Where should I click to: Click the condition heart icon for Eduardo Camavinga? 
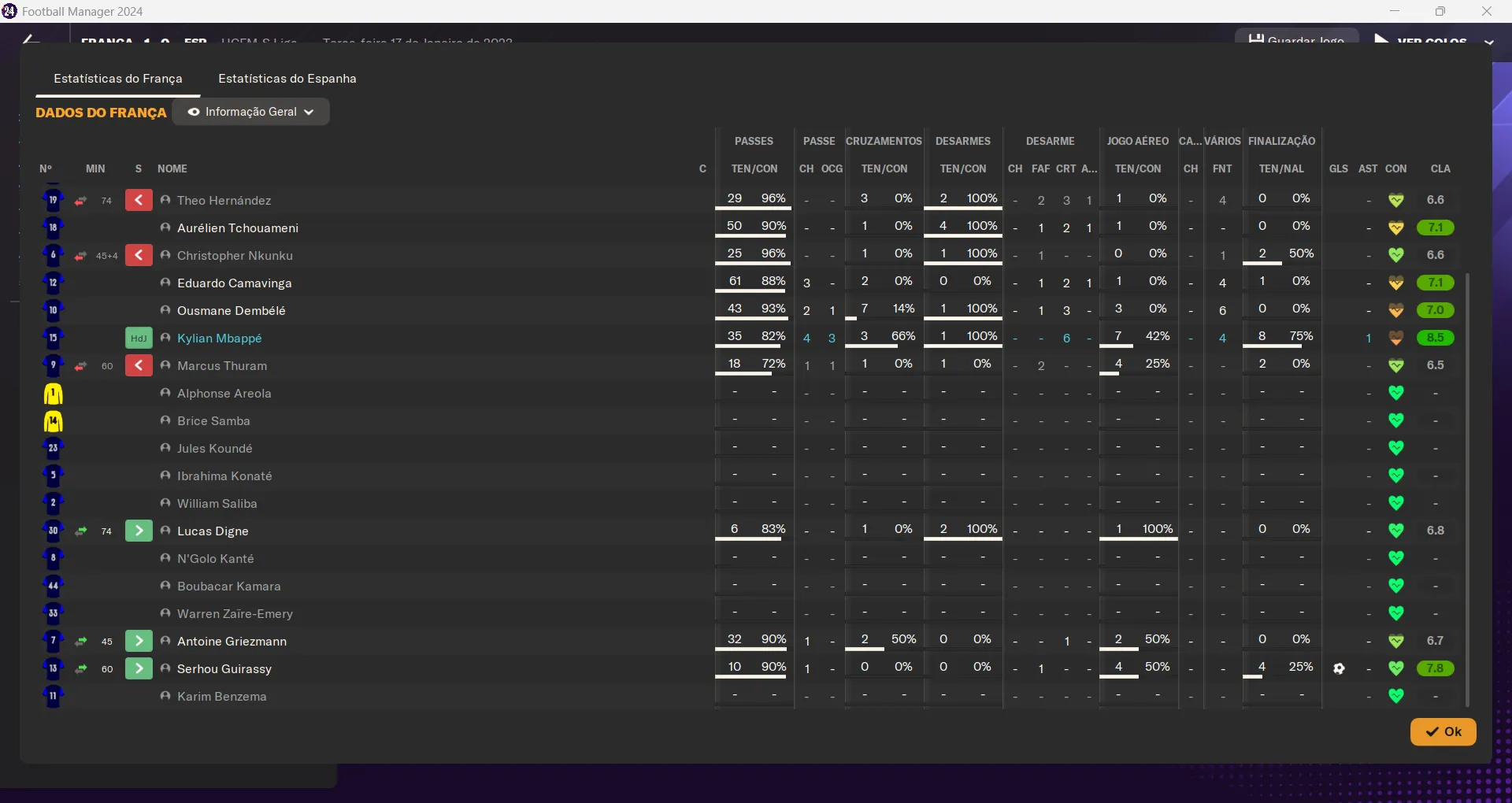point(1396,283)
